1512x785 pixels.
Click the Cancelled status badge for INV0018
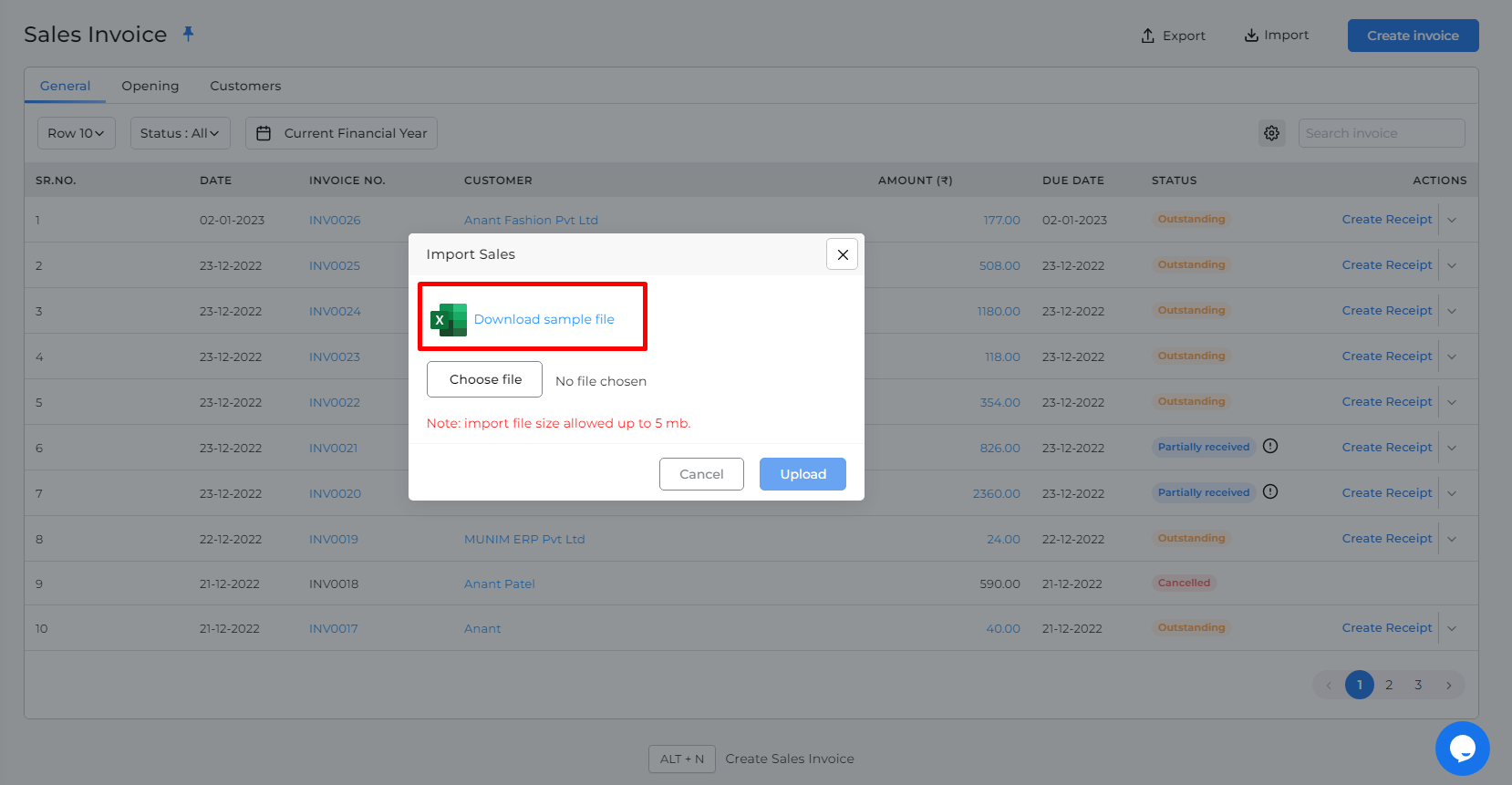pos(1184,583)
